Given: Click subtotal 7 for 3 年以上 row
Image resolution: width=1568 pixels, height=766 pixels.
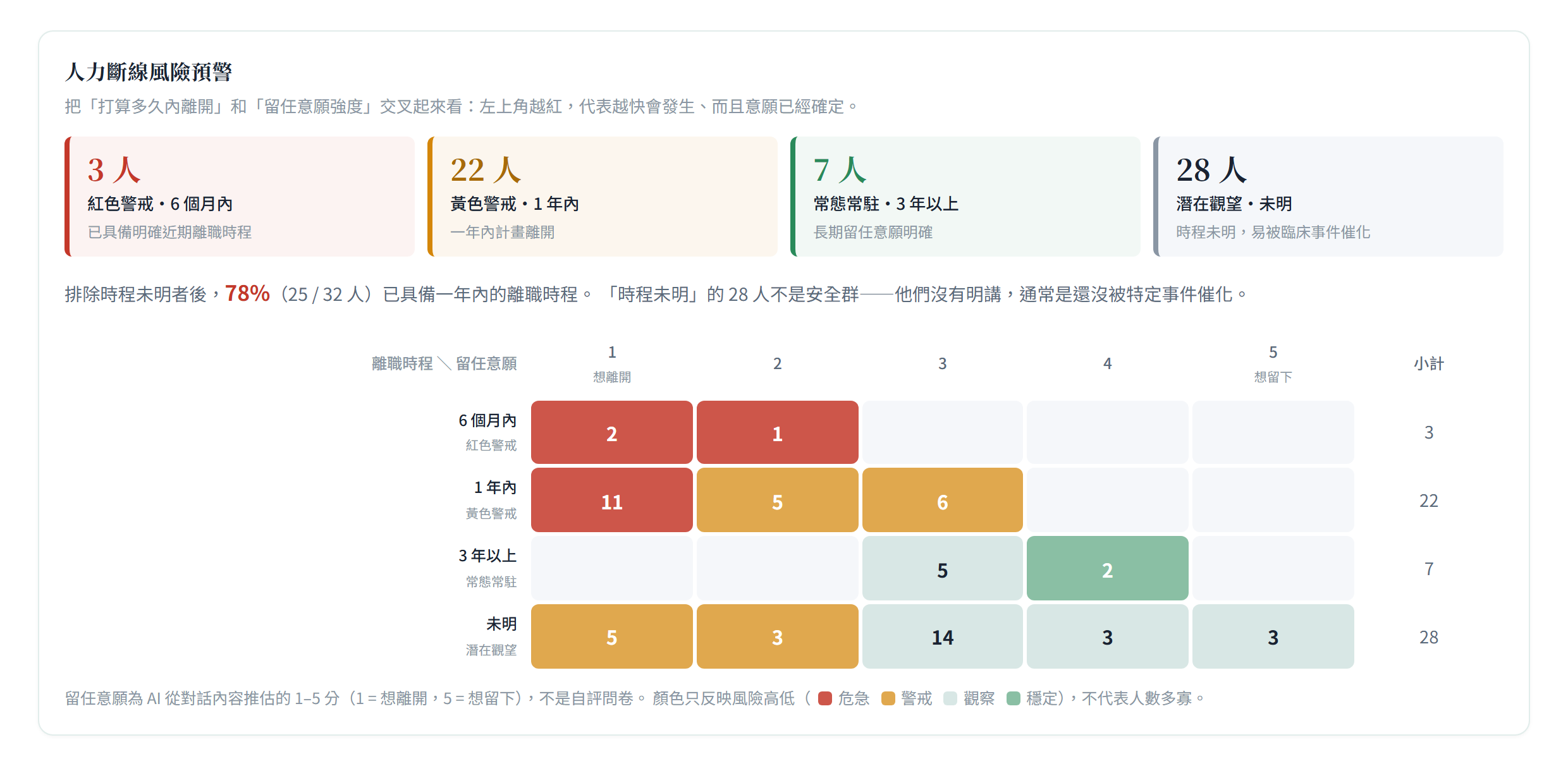Looking at the screenshot, I should 1429,569.
